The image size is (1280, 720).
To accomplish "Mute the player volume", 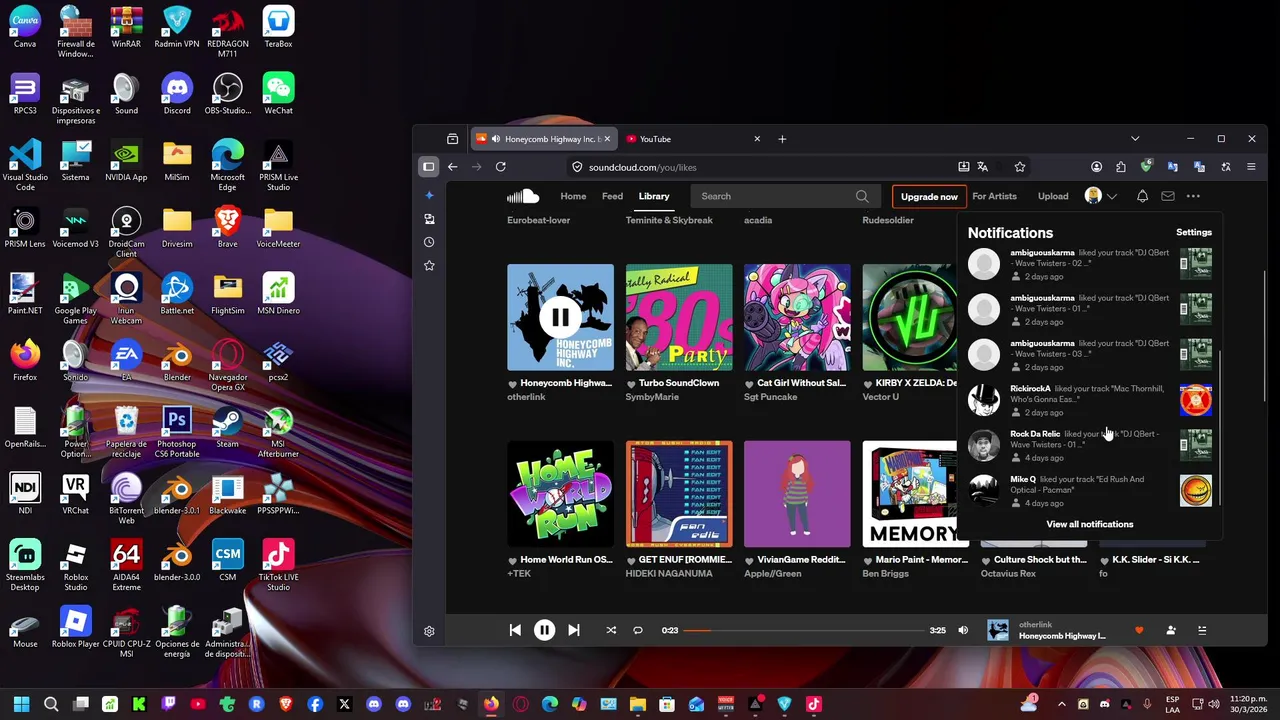I will (x=963, y=630).
